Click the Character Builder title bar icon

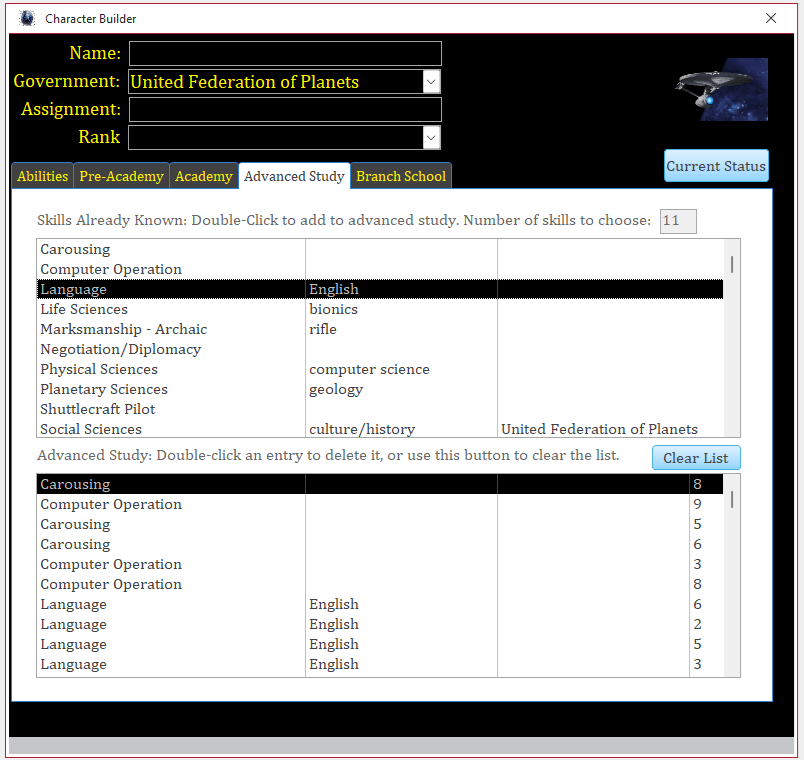pos(27,18)
